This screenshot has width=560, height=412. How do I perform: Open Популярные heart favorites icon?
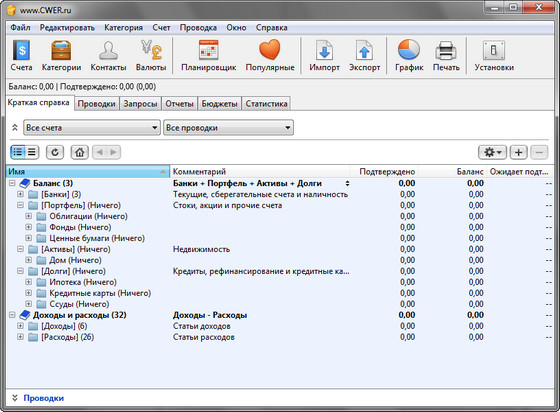[270, 50]
